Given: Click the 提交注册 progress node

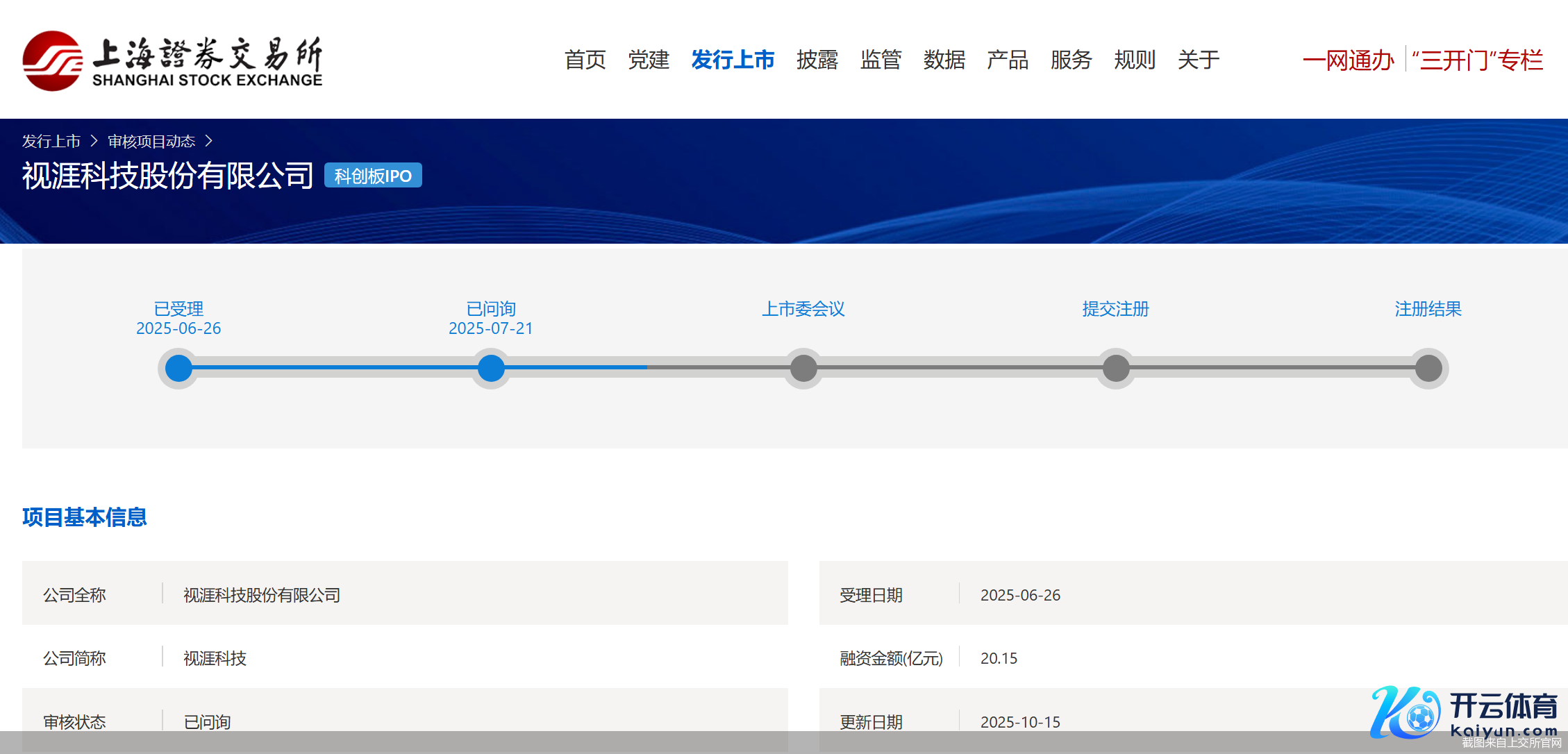Looking at the screenshot, I should (x=1116, y=368).
